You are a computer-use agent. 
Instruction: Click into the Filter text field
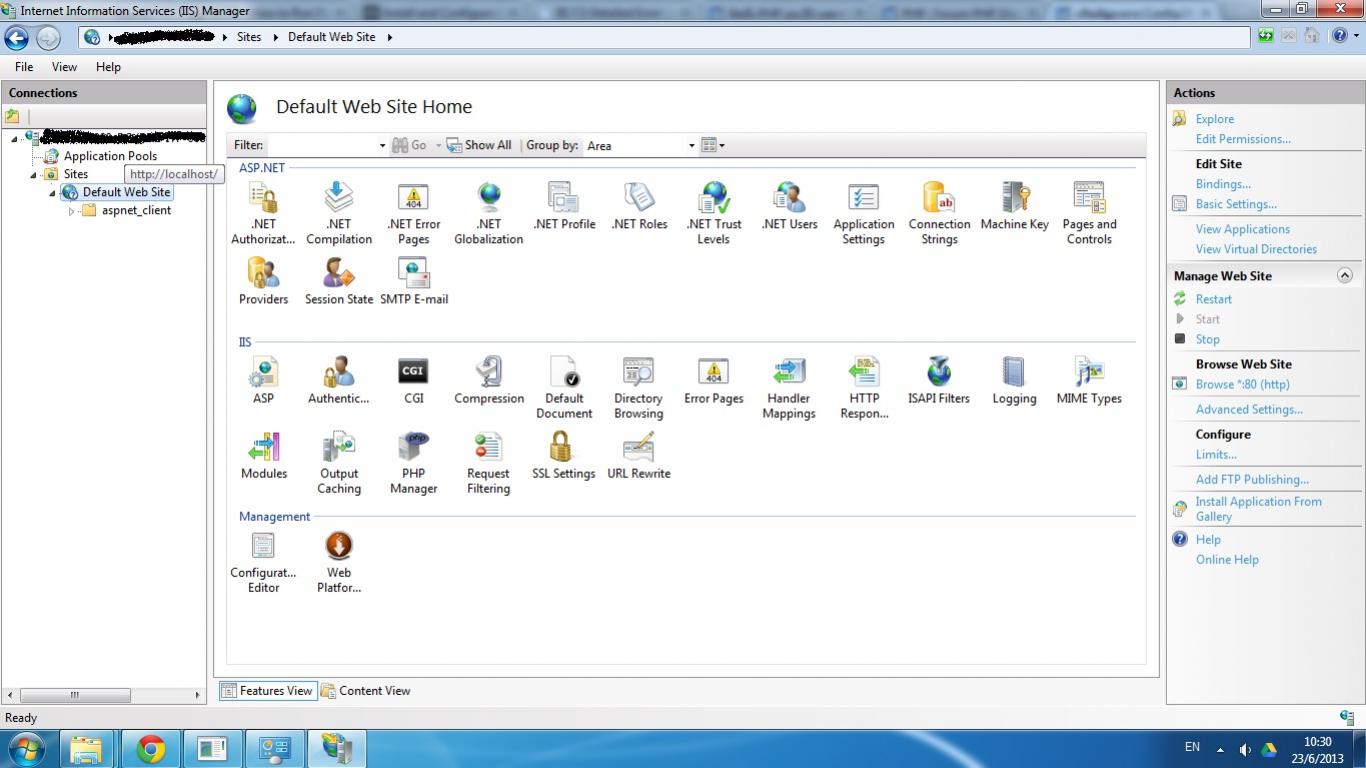point(323,146)
